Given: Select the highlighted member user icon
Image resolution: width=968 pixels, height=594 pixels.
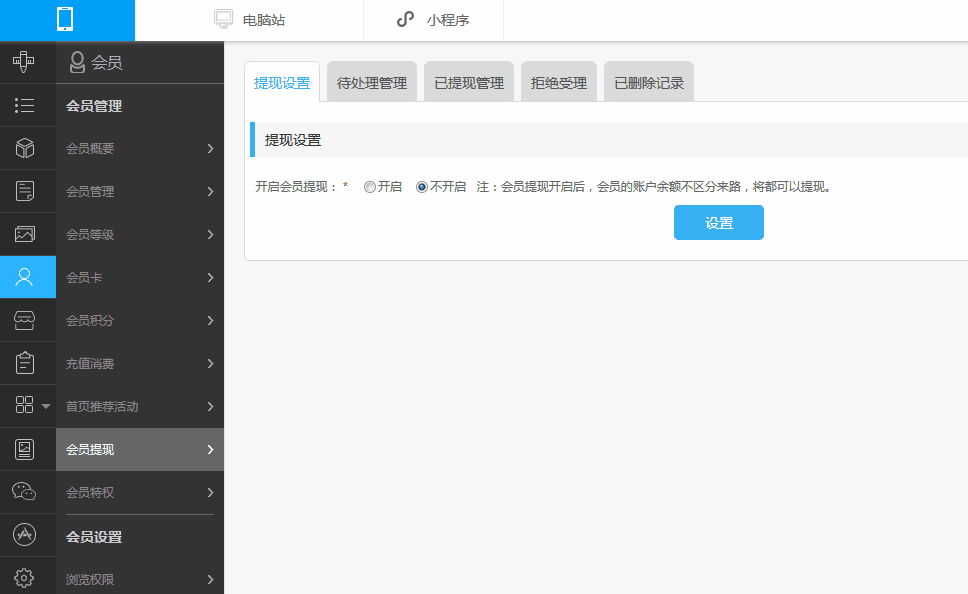Looking at the screenshot, I should coord(25,277).
